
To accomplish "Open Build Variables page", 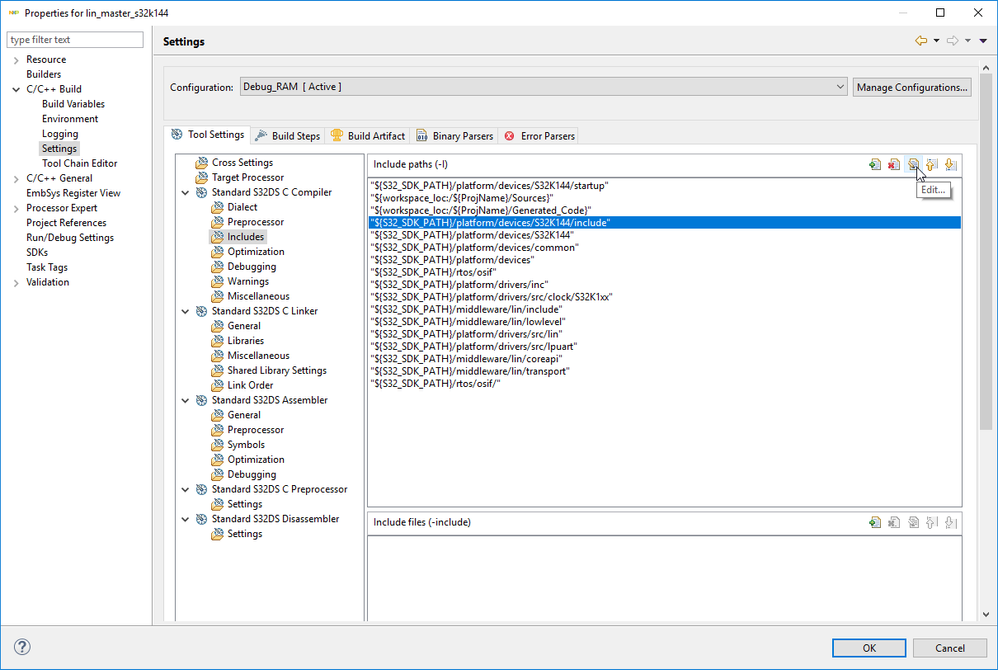I will 73,104.
